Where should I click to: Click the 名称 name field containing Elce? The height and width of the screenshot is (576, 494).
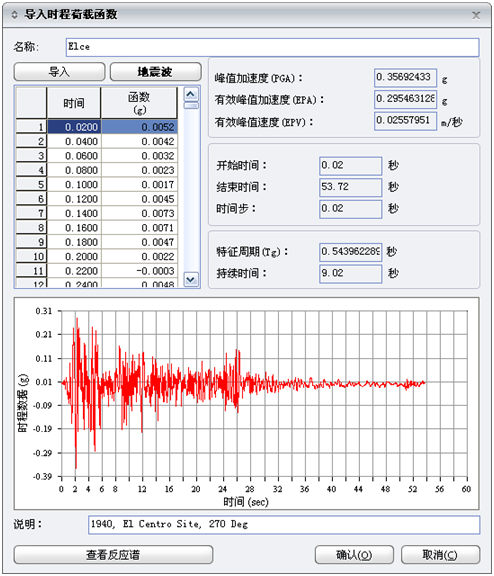pyautogui.click(x=273, y=47)
